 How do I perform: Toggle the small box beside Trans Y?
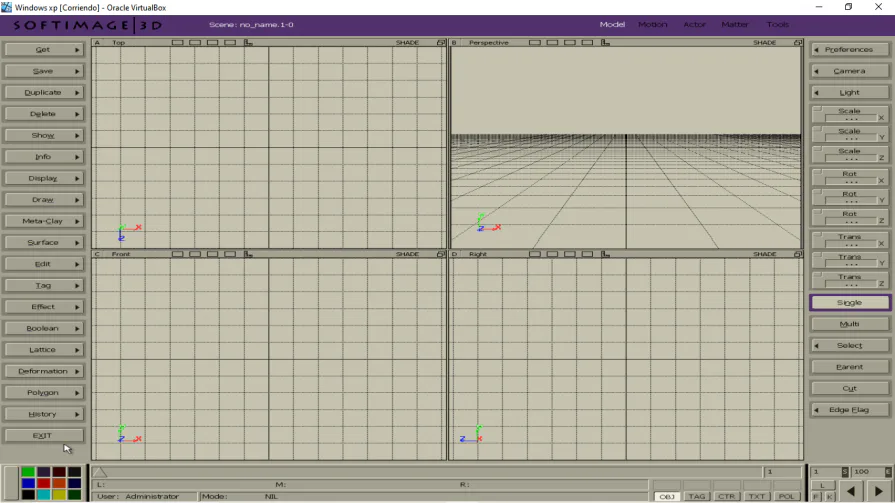point(817,255)
